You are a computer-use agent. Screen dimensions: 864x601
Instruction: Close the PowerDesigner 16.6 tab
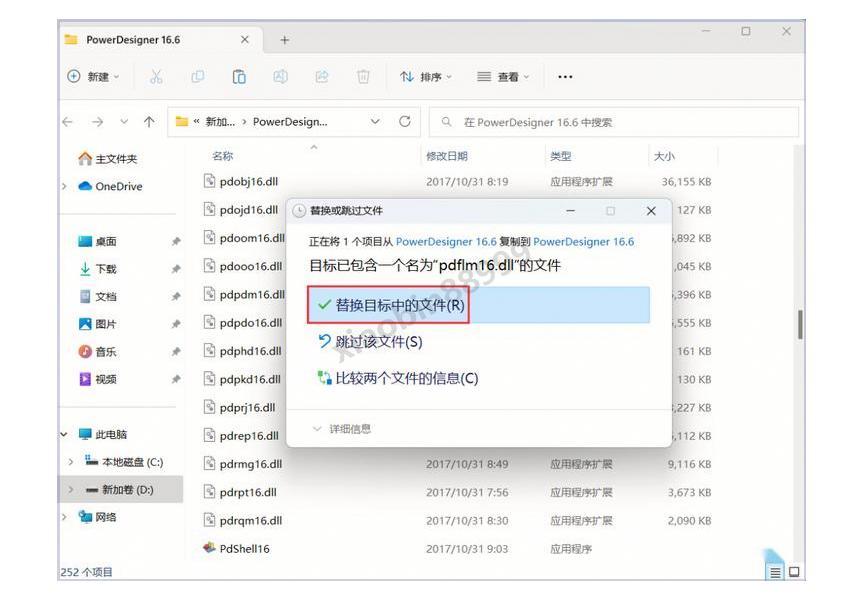245,40
